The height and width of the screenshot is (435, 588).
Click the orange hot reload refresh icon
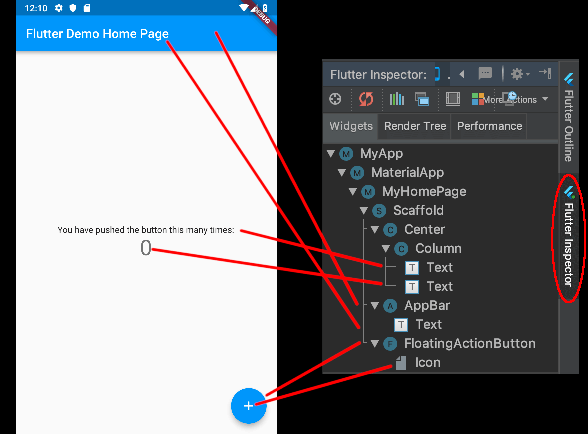tap(366, 99)
